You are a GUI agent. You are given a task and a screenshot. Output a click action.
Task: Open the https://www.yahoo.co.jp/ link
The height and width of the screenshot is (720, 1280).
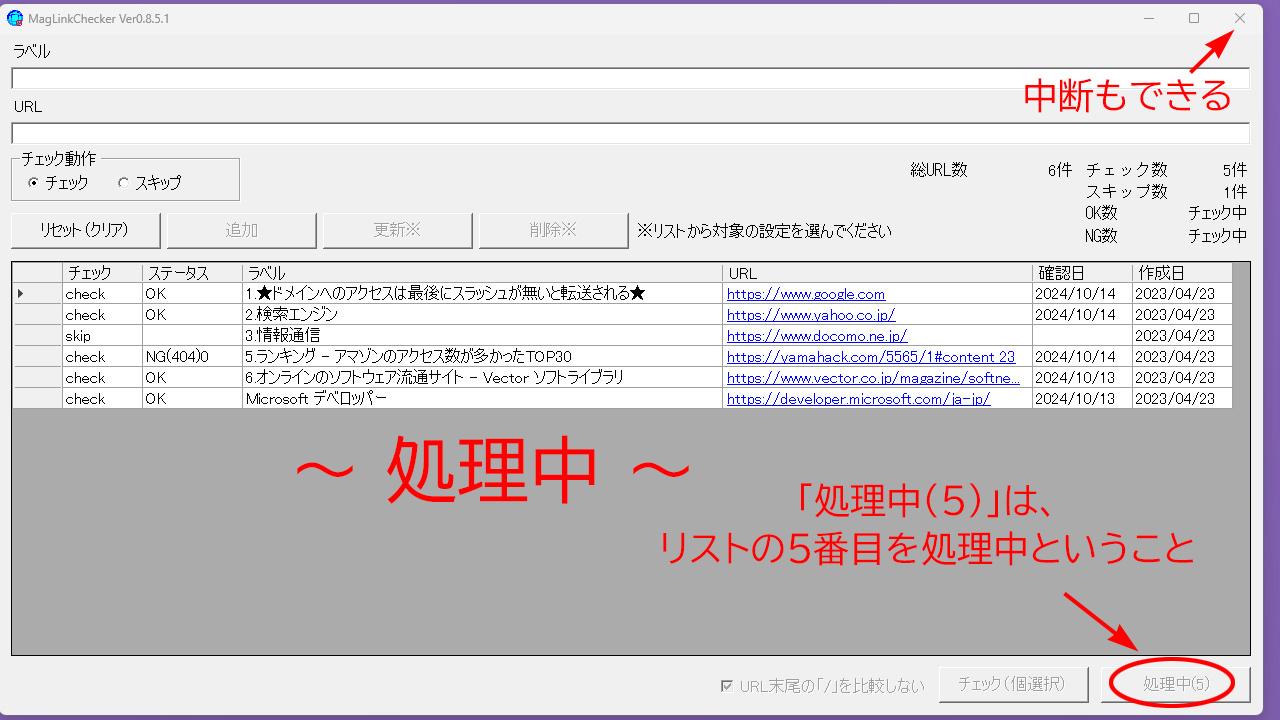(x=811, y=315)
